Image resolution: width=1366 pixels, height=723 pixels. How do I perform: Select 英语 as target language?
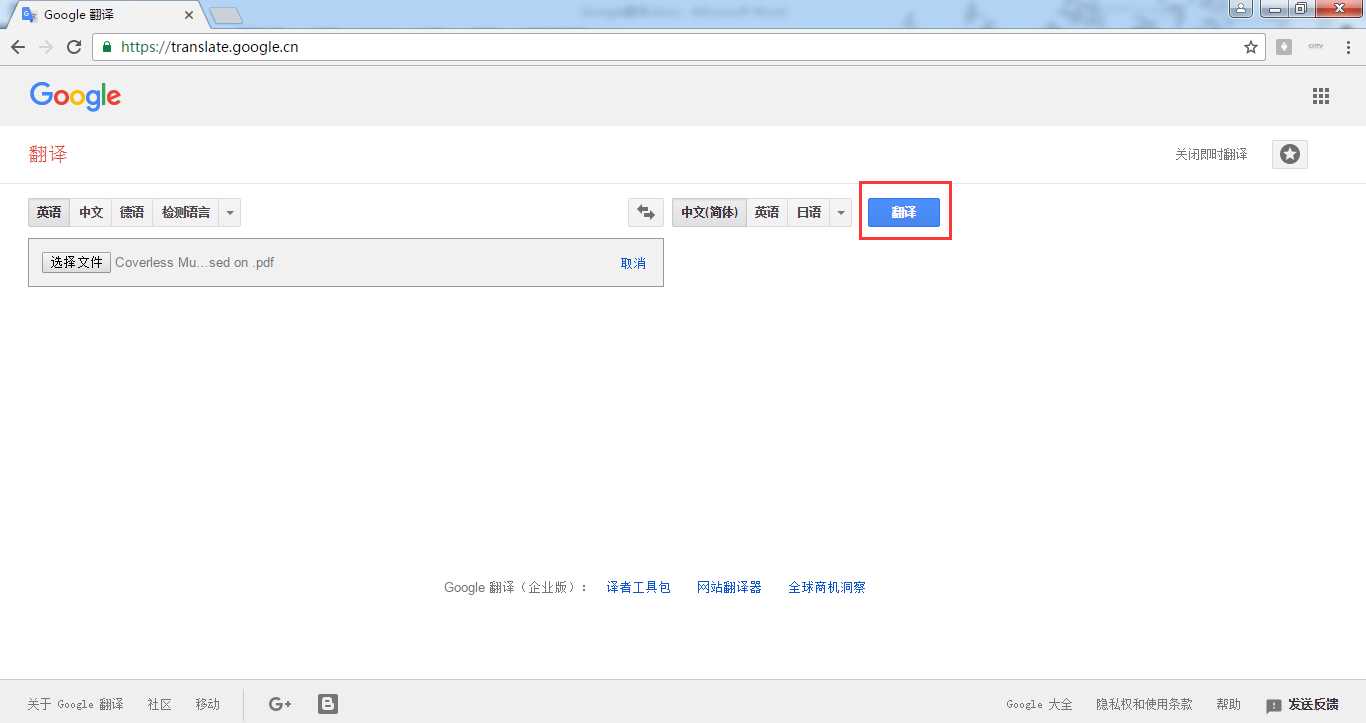click(x=767, y=212)
